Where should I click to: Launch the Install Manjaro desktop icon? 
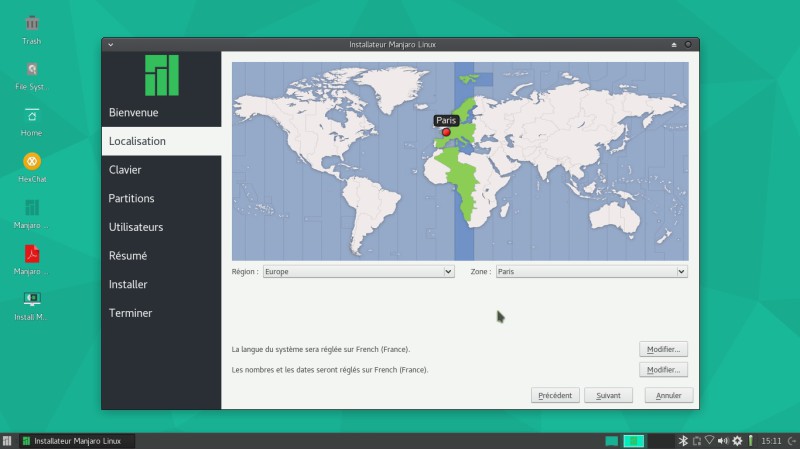(32, 299)
